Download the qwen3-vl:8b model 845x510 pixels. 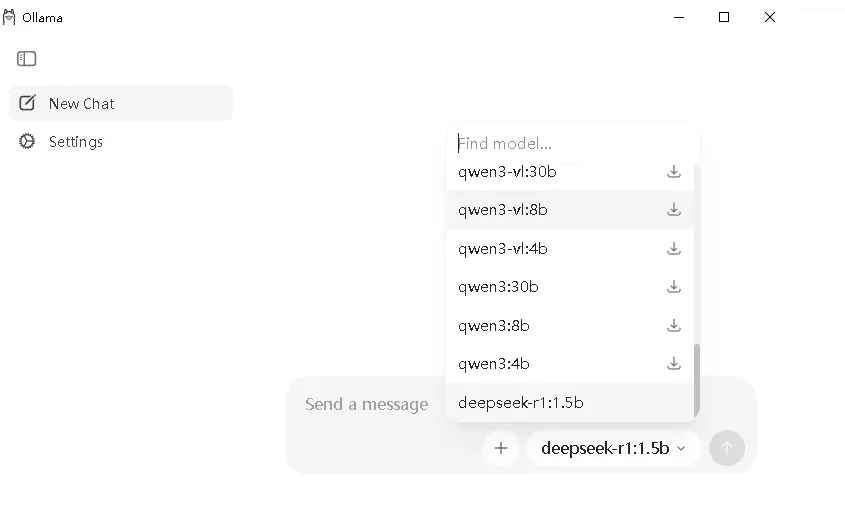[674, 210]
